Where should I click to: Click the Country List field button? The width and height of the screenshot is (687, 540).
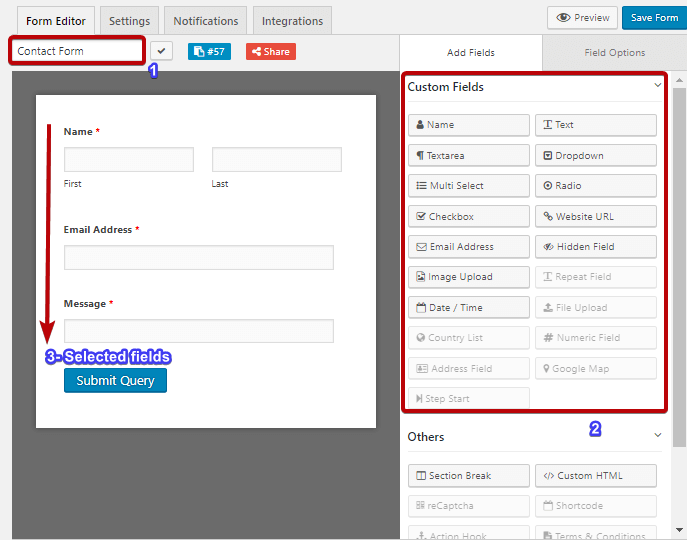468,338
